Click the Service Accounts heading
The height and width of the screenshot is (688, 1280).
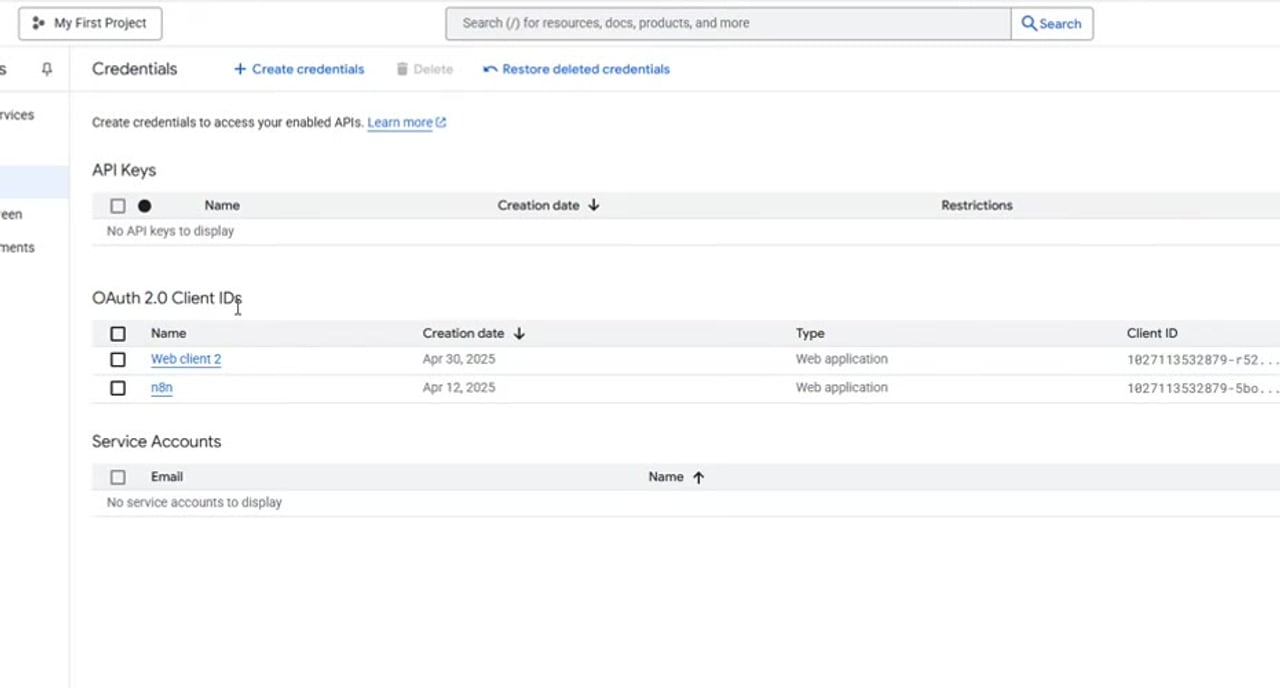coord(156,441)
